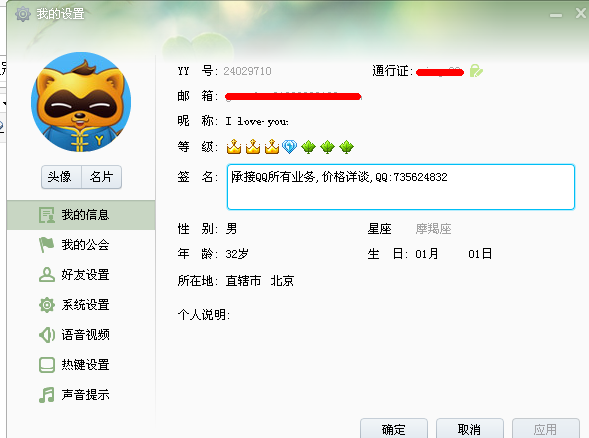589x438 pixels.
Task: Click the 头像 button
Action: click(x=61, y=177)
